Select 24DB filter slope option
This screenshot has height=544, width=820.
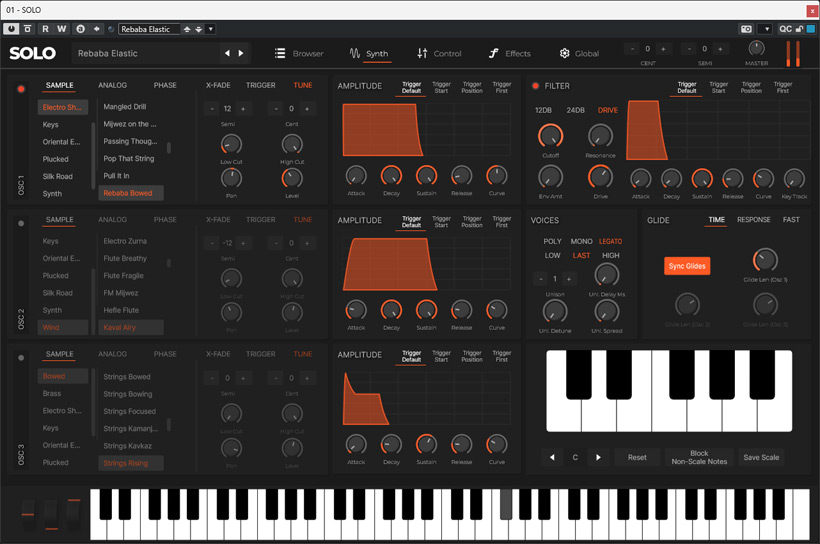pos(575,110)
